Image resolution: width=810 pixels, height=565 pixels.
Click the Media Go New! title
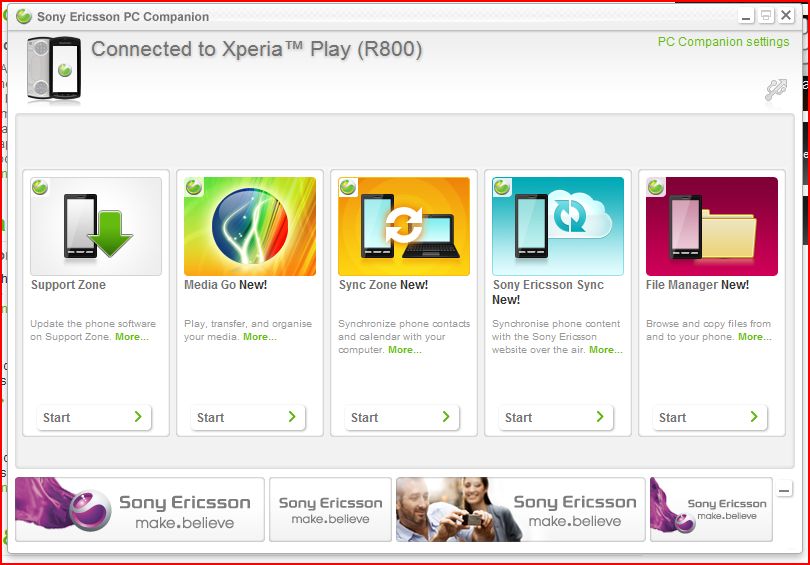click(x=226, y=285)
